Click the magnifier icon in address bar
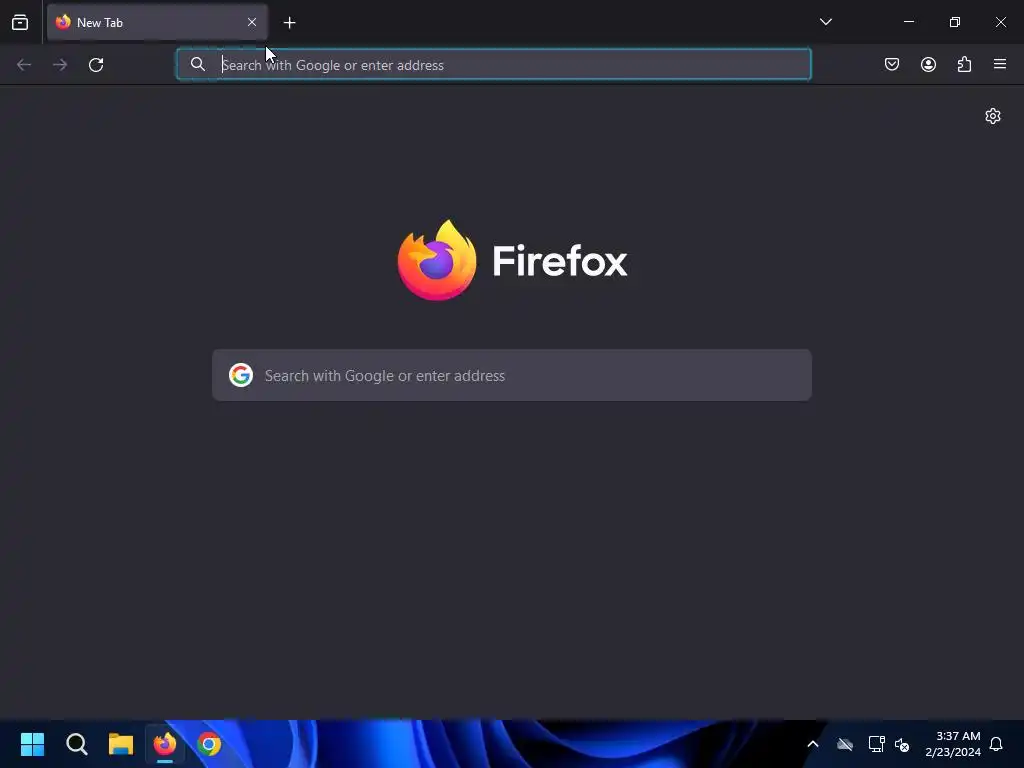This screenshot has height=768, width=1024. point(197,64)
